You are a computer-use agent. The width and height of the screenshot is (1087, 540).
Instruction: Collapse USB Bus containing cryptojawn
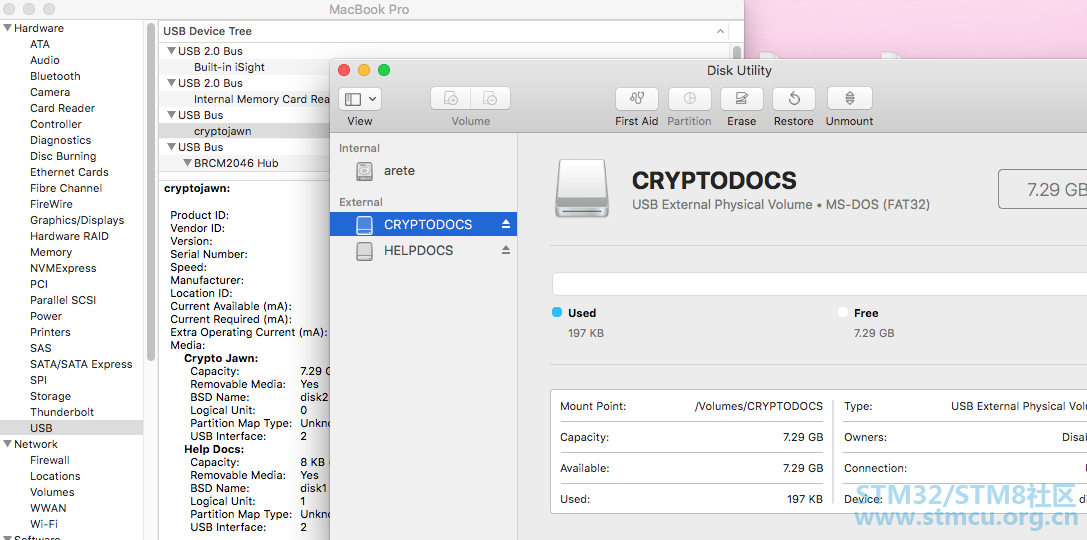point(171,115)
